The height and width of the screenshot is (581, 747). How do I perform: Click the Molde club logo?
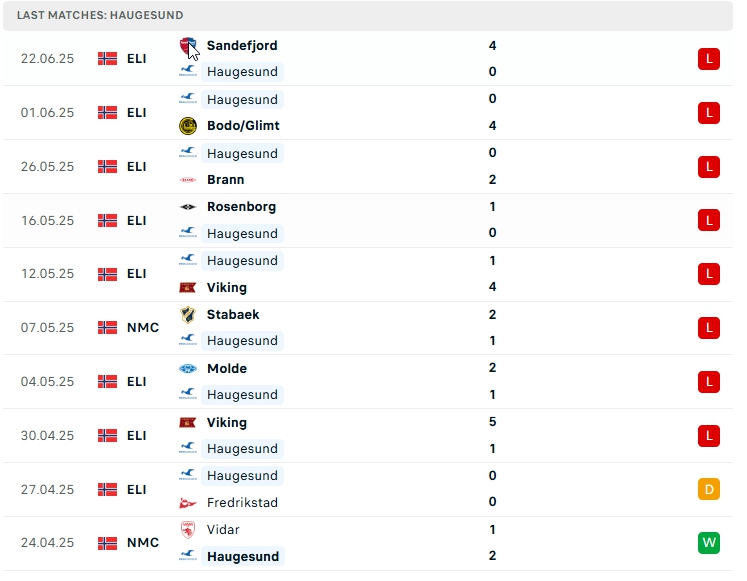tap(187, 369)
